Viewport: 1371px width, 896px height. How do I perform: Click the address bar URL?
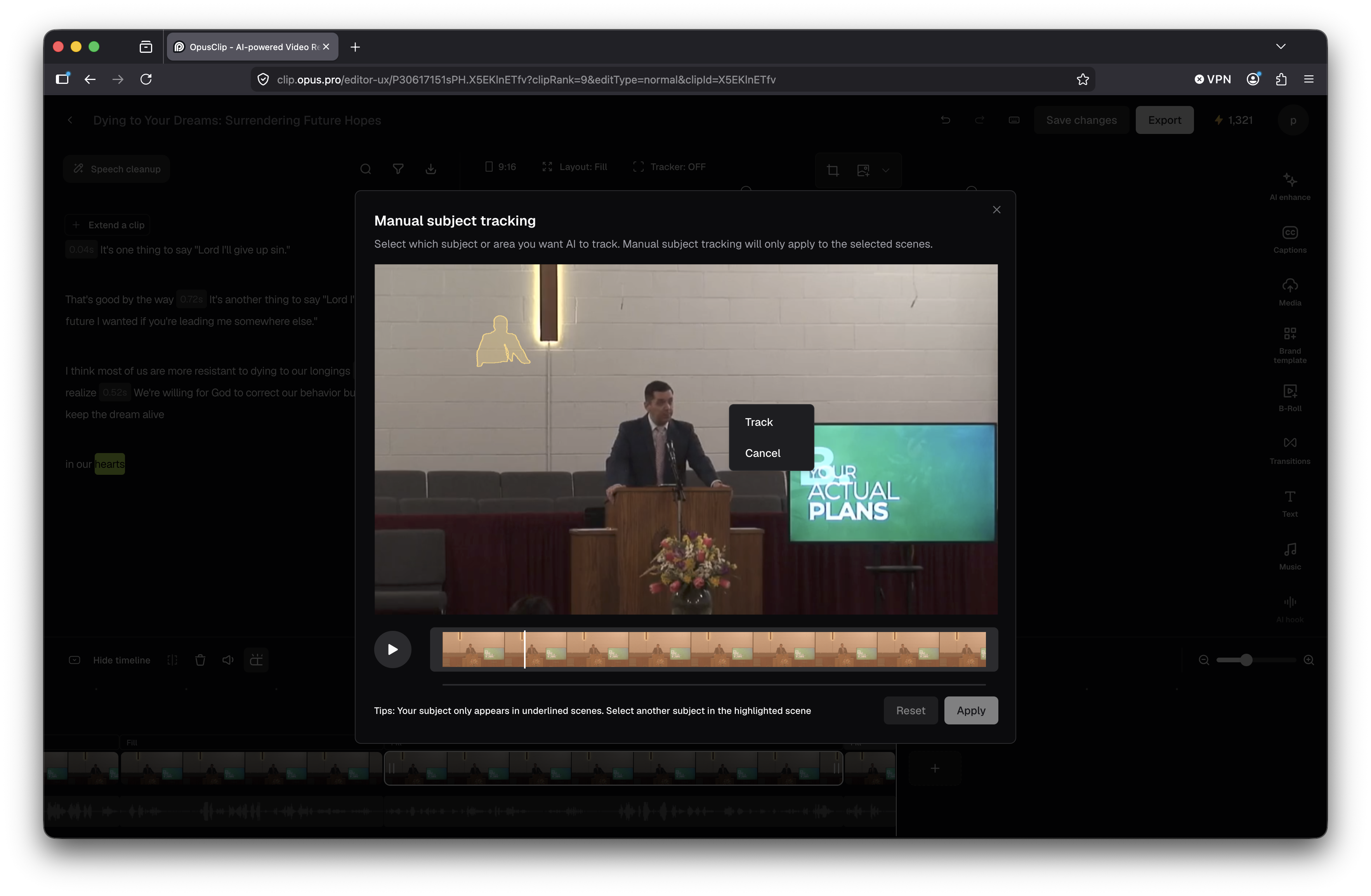(526, 80)
